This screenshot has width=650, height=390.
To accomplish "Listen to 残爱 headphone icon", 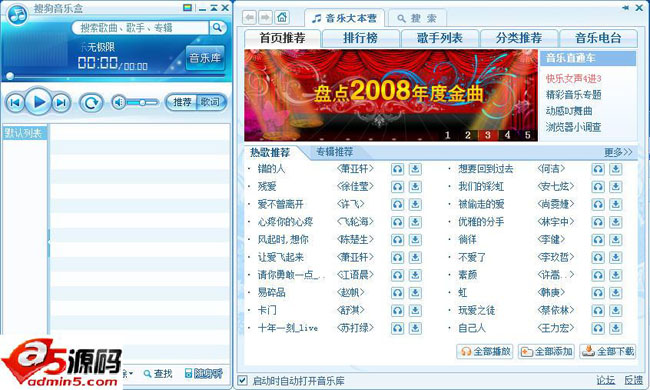I will (397, 187).
